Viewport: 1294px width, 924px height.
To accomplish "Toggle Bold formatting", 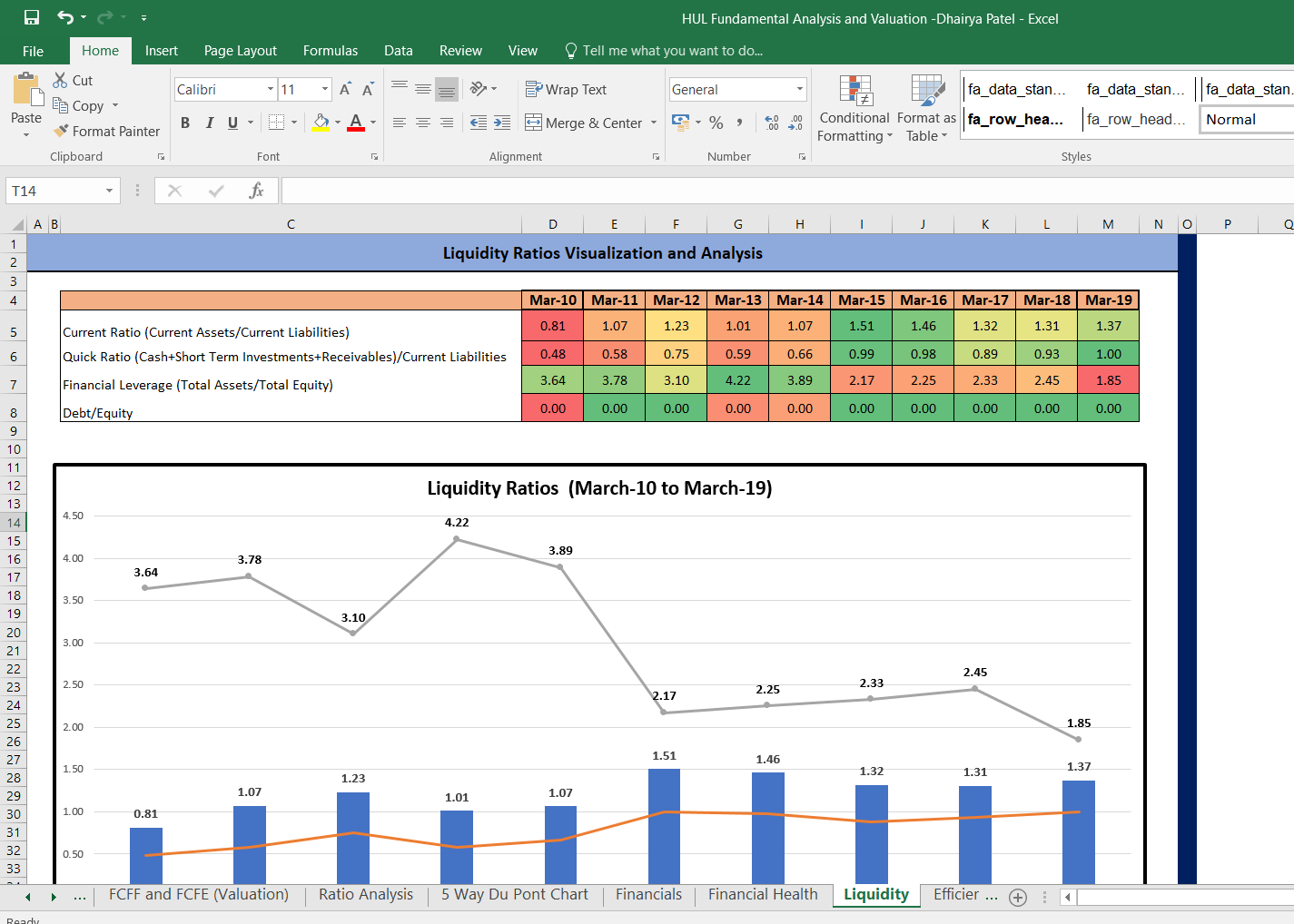I will point(185,123).
